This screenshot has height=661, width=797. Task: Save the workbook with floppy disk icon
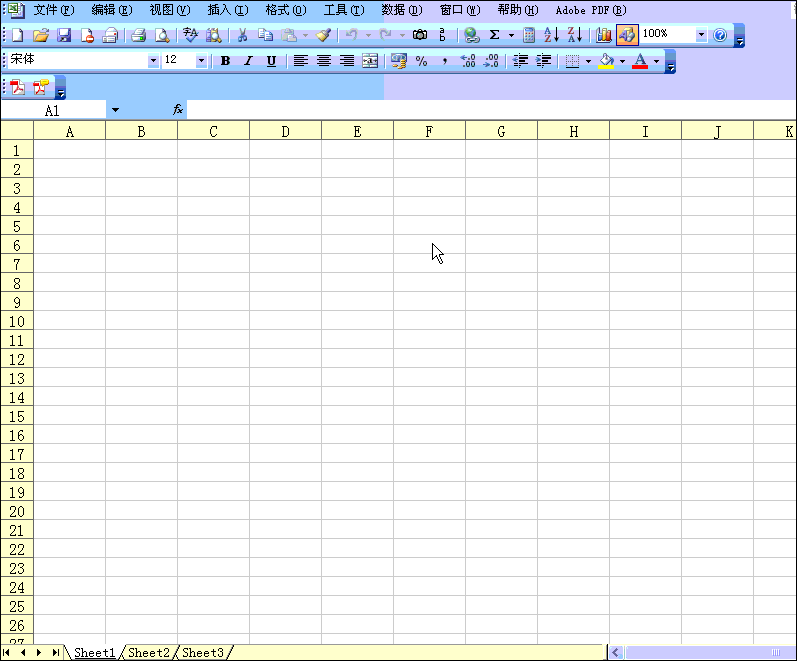pos(64,35)
